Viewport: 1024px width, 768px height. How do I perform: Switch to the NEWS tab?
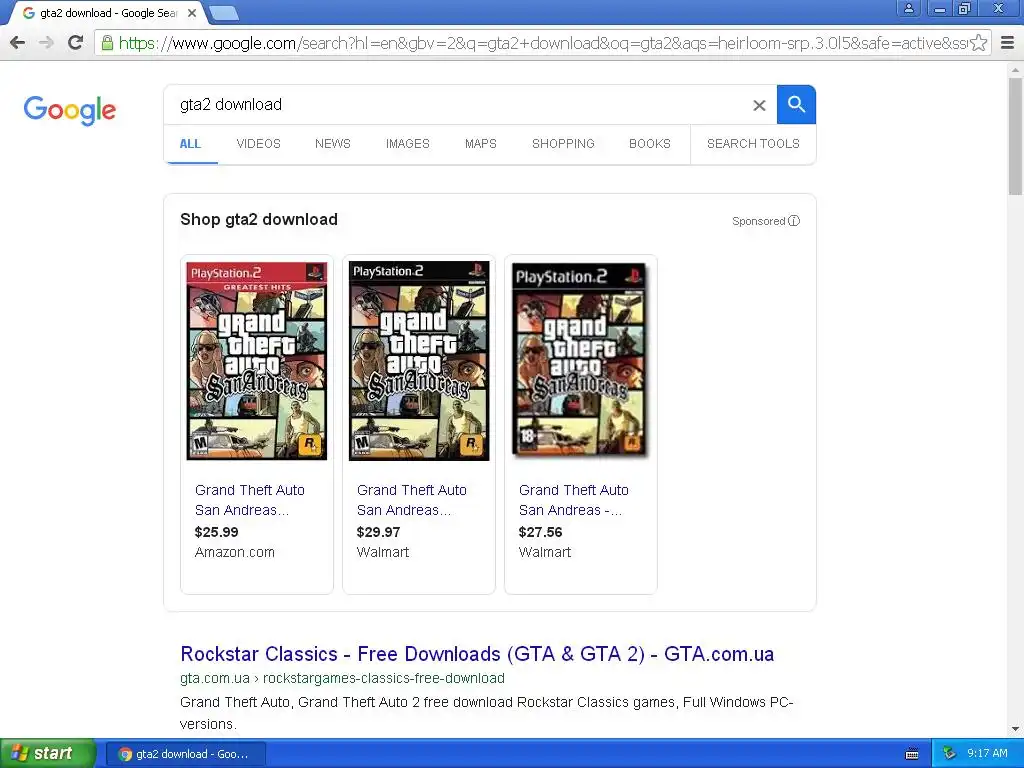click(332, 144)
